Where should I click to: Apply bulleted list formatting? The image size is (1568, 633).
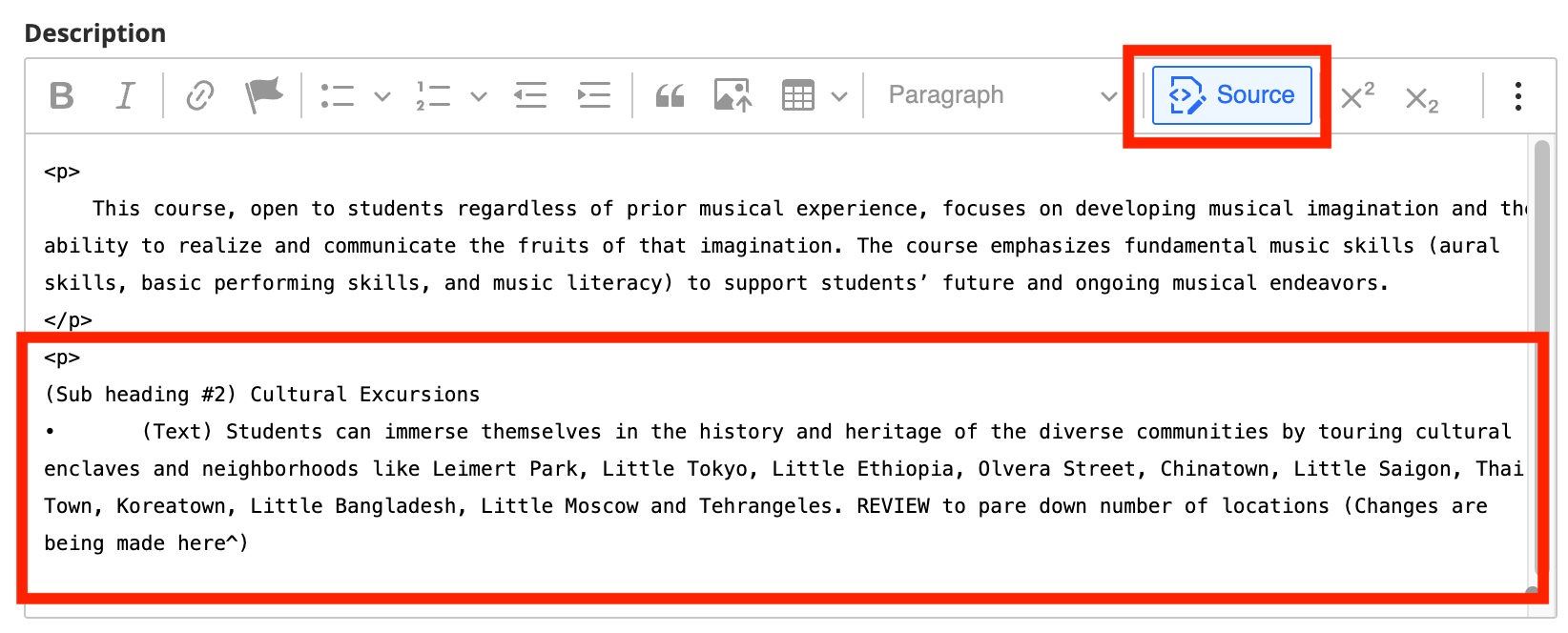point(338,95)
